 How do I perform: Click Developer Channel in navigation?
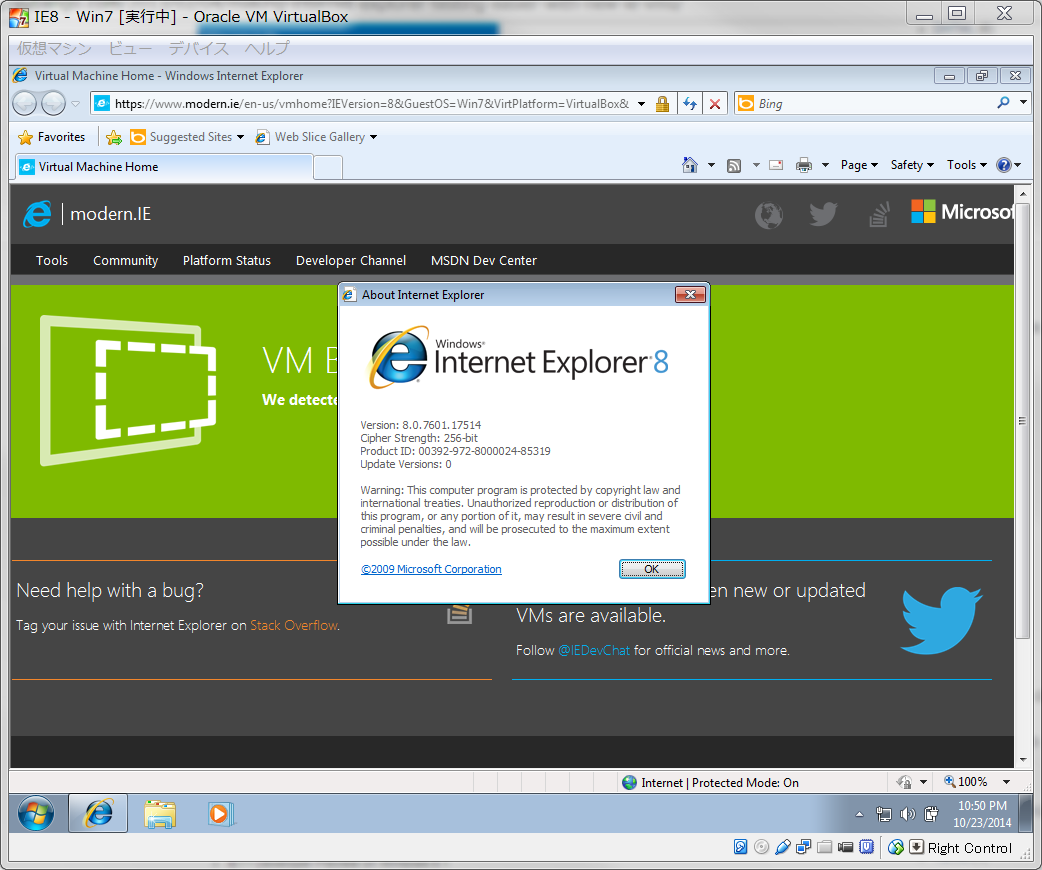point(351,261)
